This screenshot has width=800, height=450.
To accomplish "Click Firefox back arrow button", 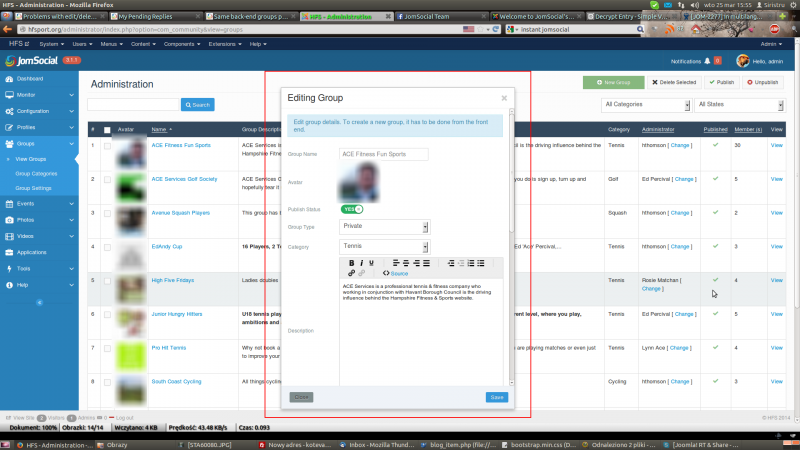I will (7, 29).
